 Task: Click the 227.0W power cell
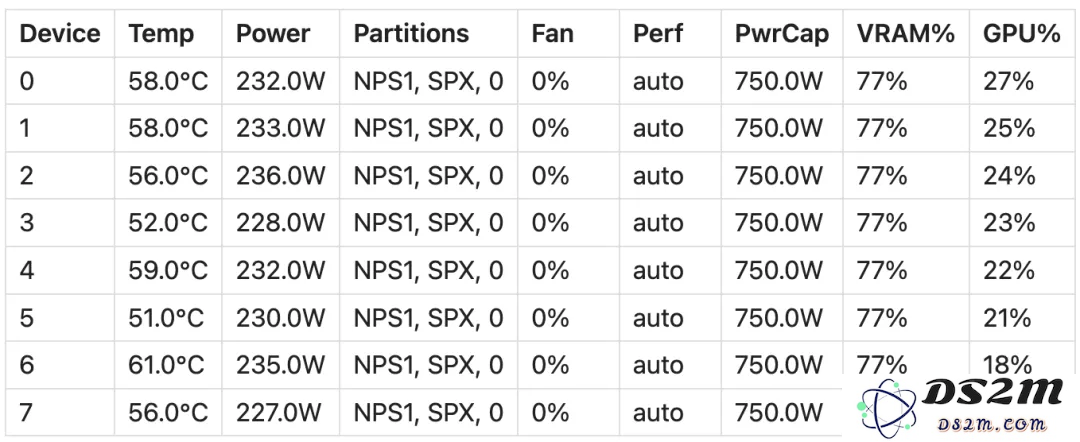tap(280, 412)
